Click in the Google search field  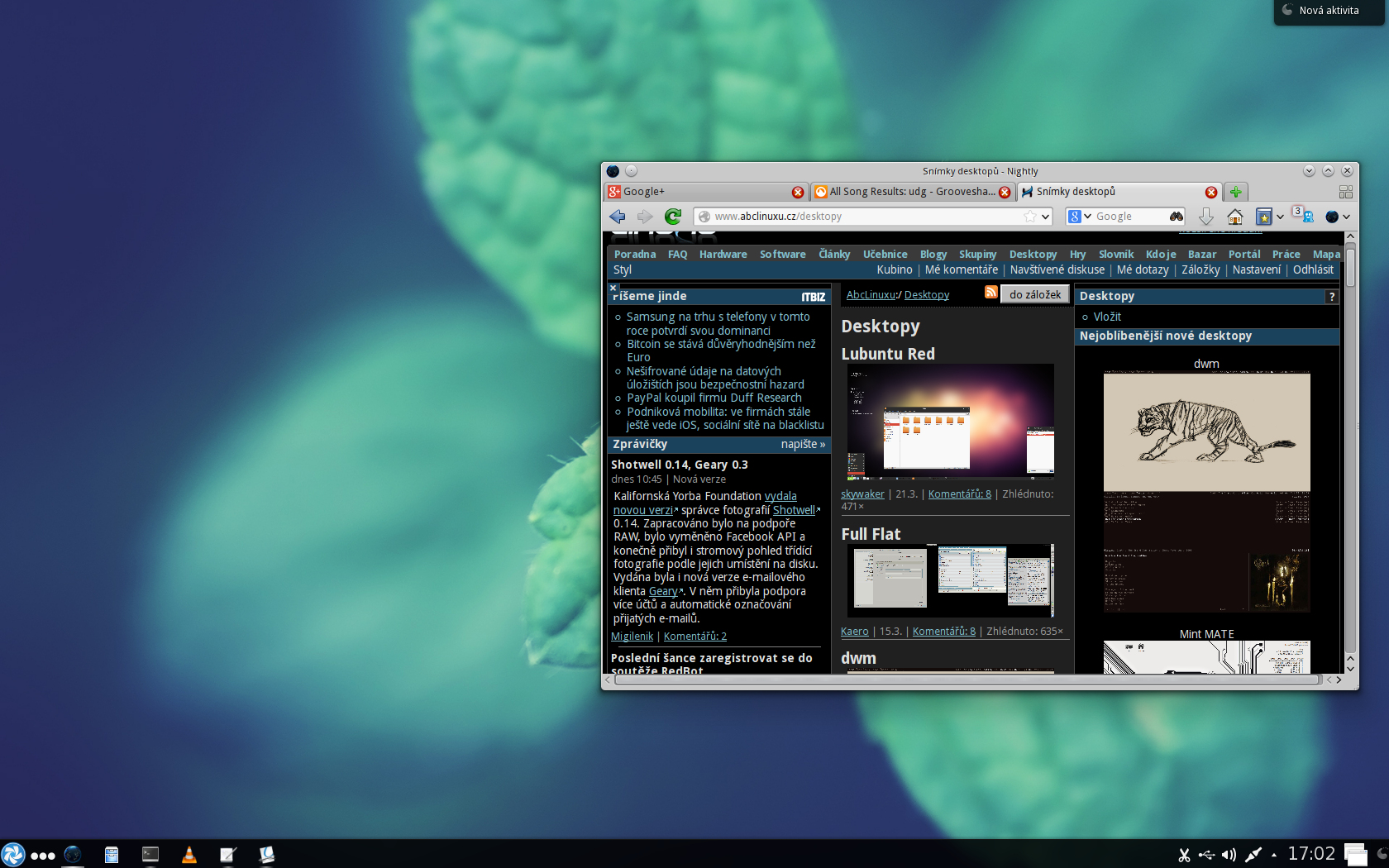1129,217
